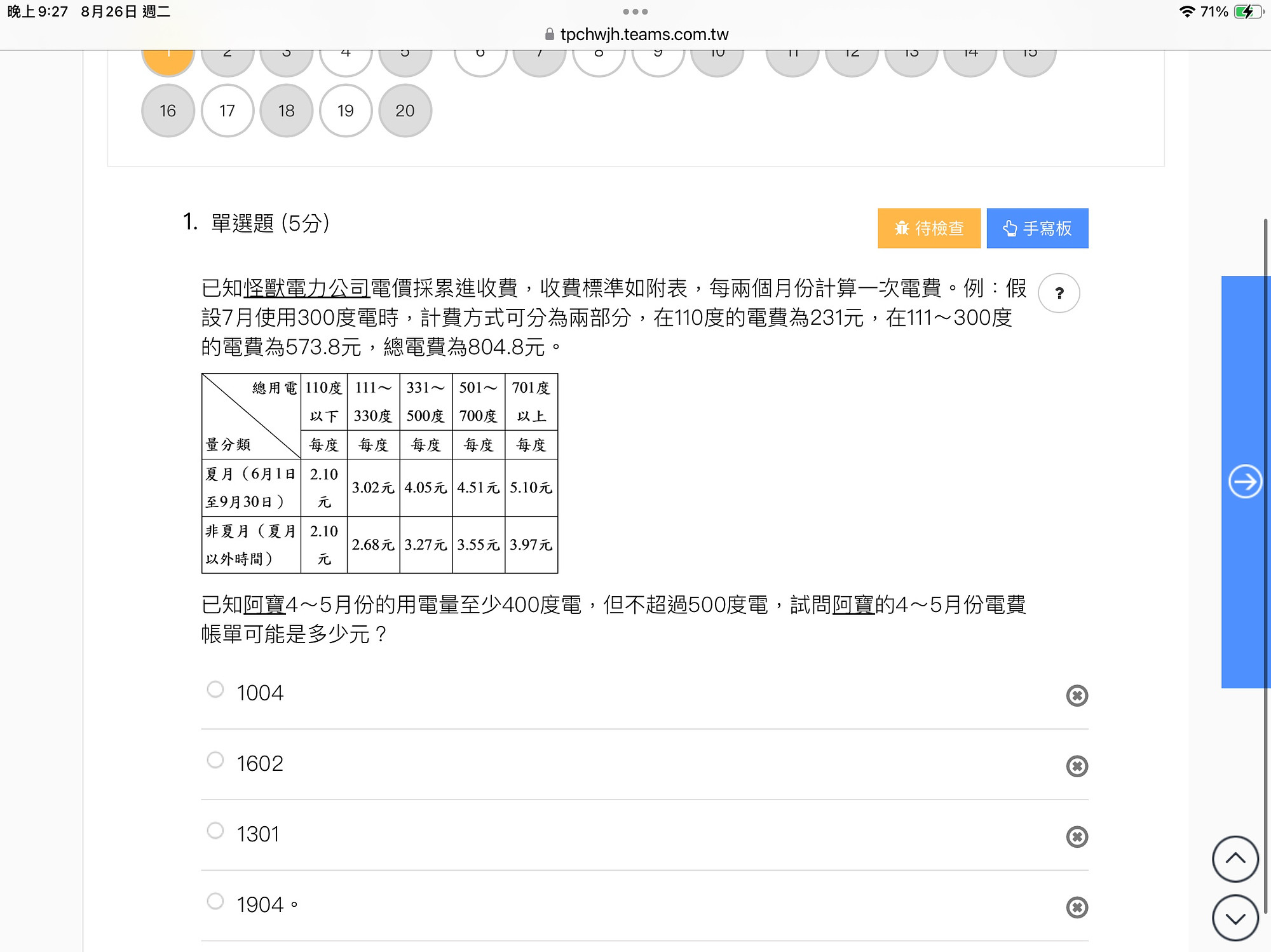Select answer option 1602
This screenshot has width=1271, height=952.
215,760
